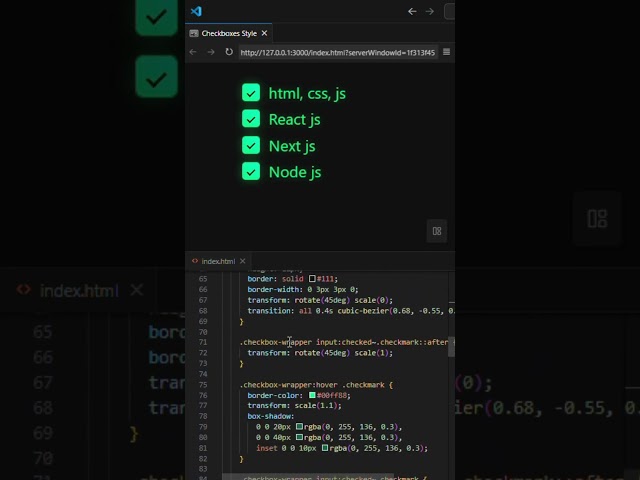Click 'transform: rotate(45deg) scale(0);' line
This screenshot has width=640, height=480.
coord(320,300)
